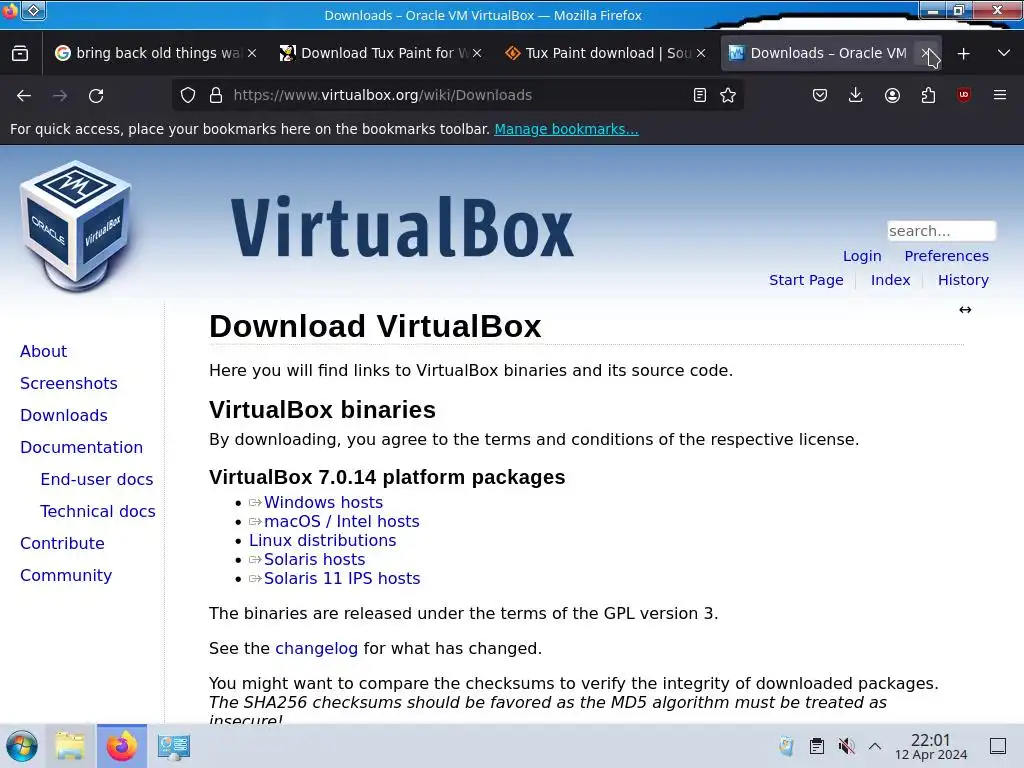The height and width of the screenshot is (768, 1024).
Task: Open the clipboard tray icon
Action: pyautogui.click(x=816, y=746)
